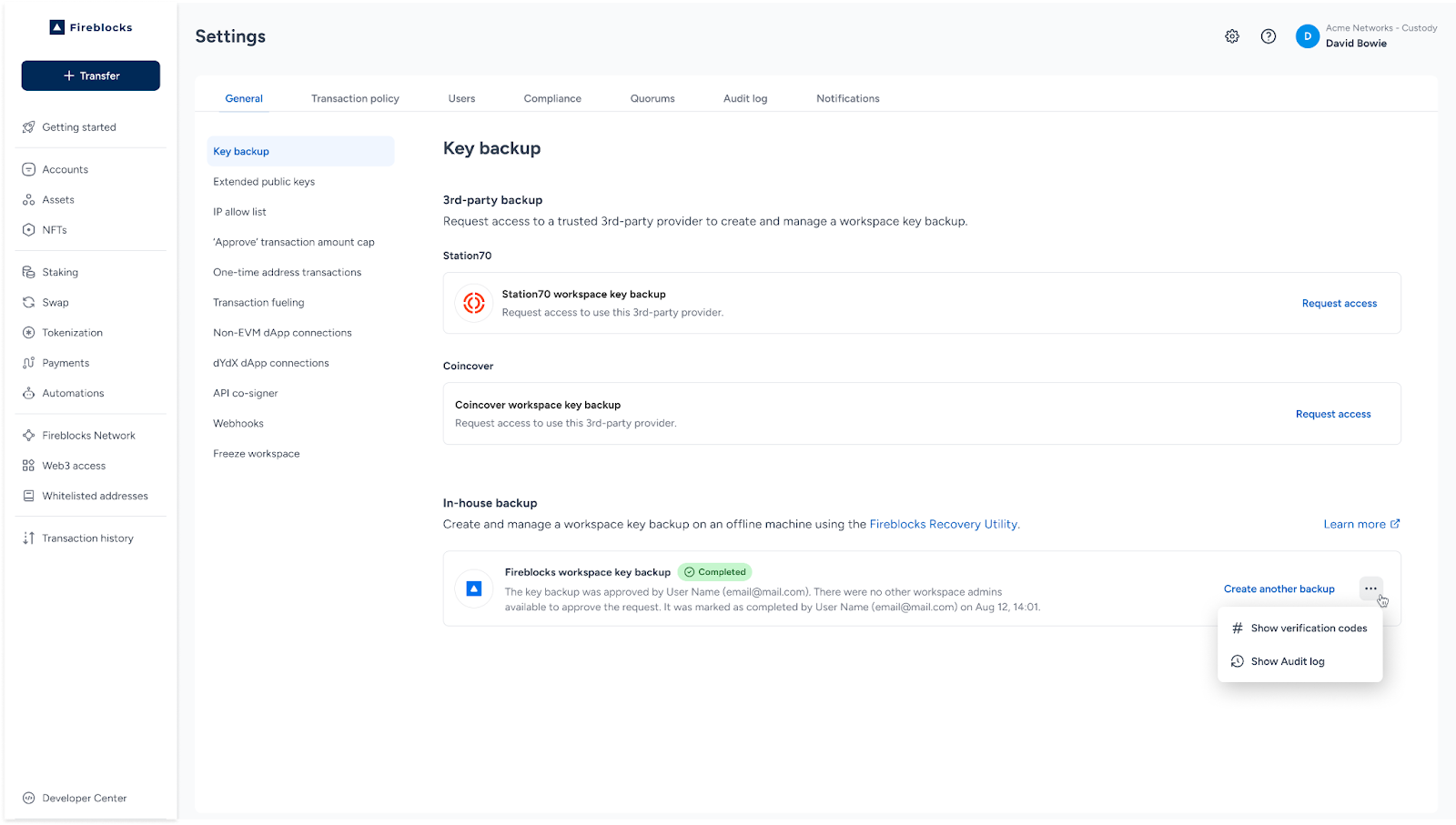Click the hash icon for verification codes
The image size is (1456, 825).
point(1238,629)
